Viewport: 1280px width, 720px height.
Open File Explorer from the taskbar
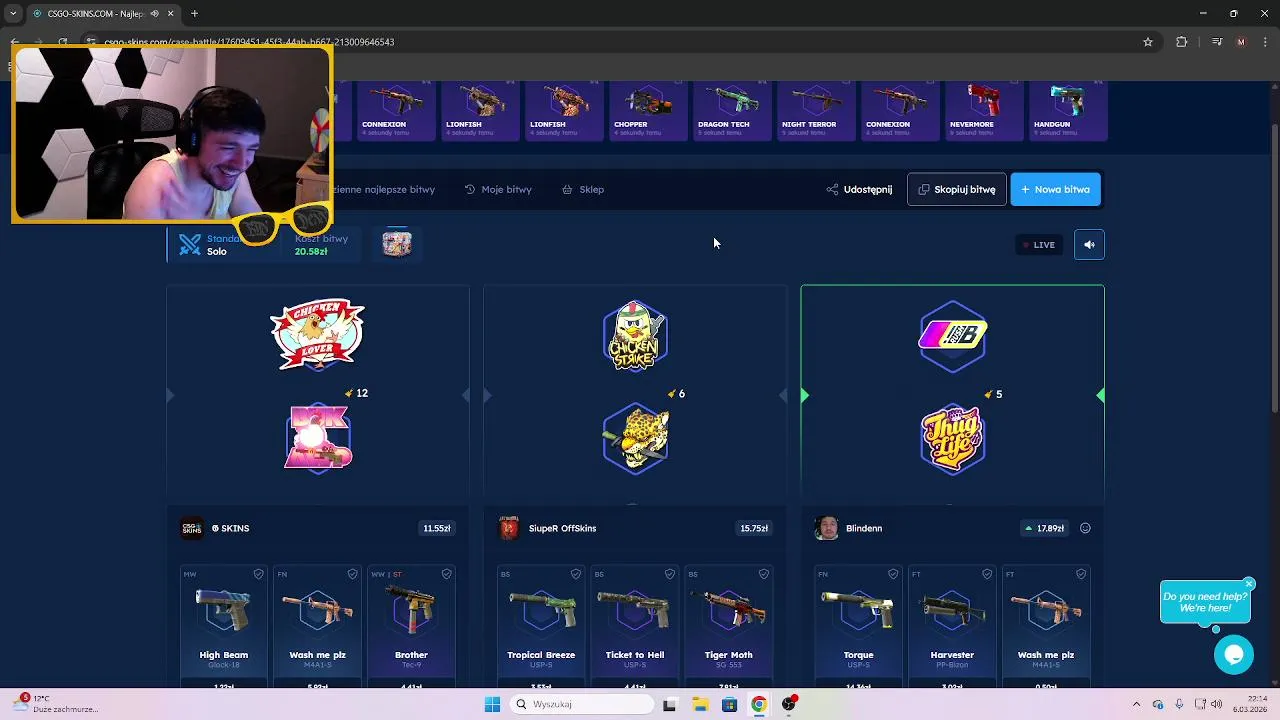pos(700,704)
